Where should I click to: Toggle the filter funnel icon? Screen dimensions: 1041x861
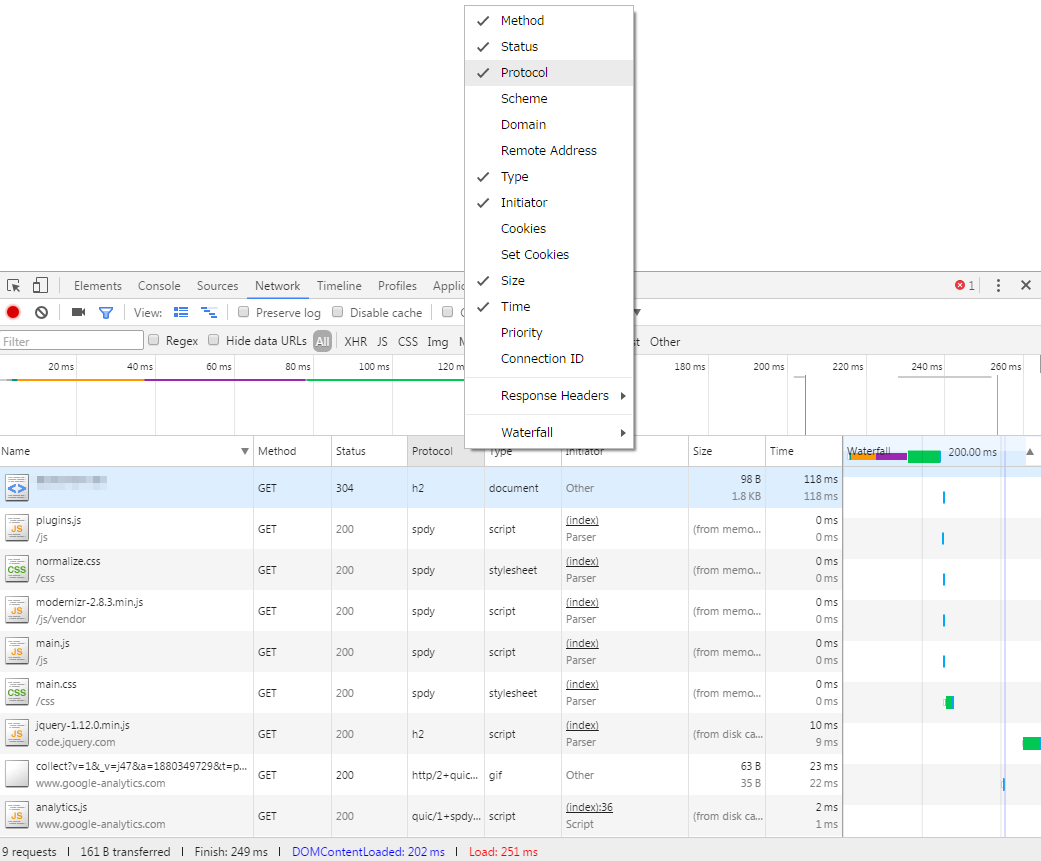pyautogui.click(x=106, y=312)
